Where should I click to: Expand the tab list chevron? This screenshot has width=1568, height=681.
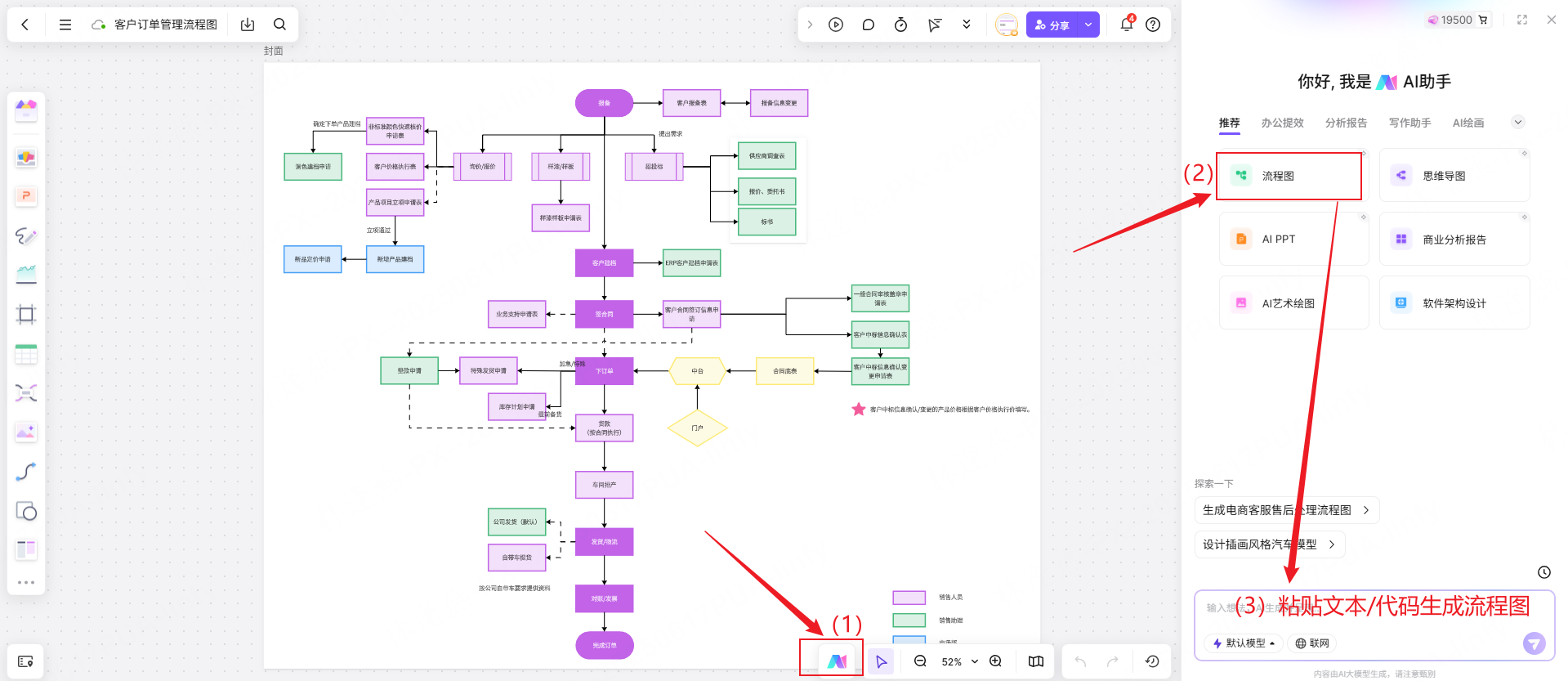1518,123
